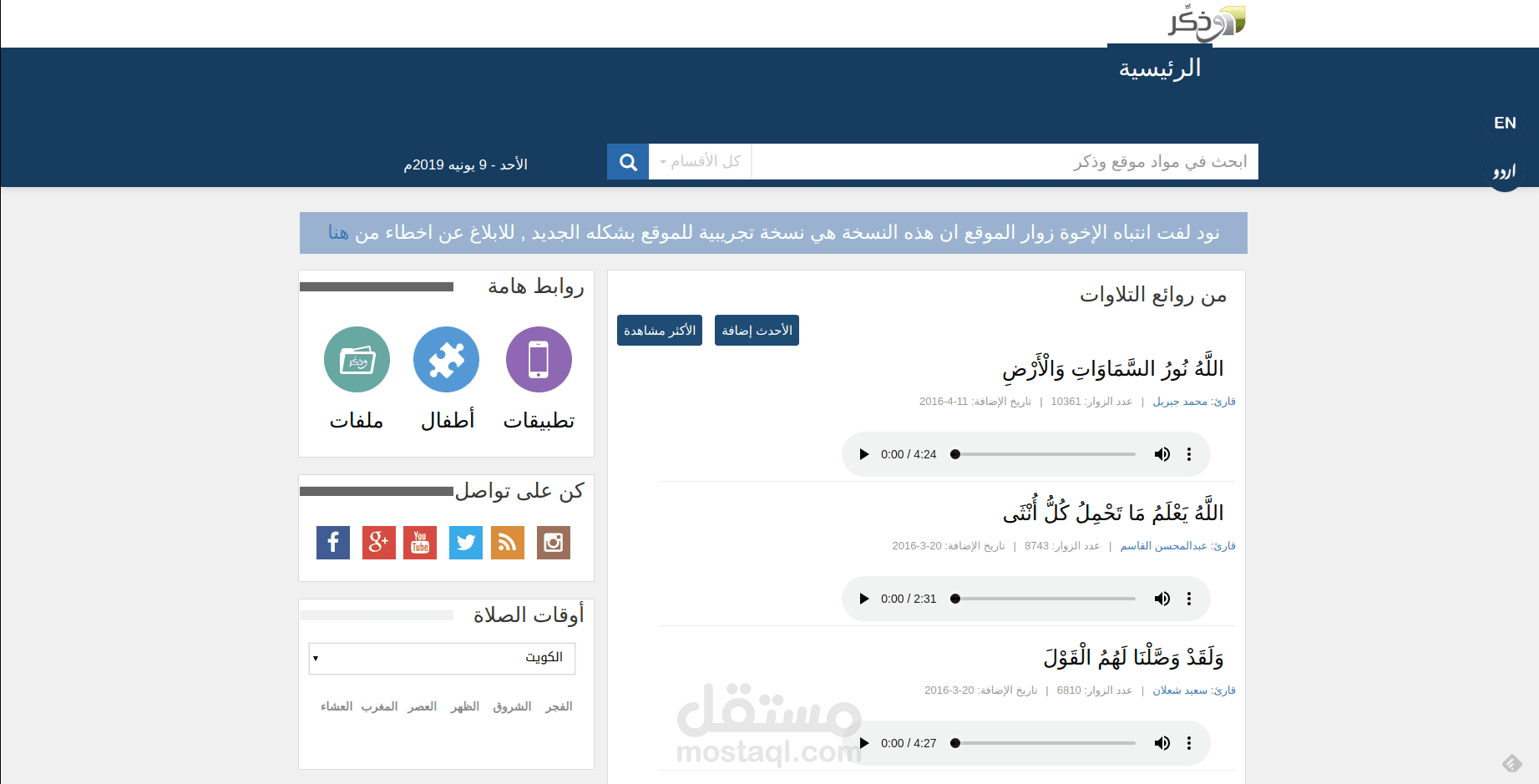Click the تطبيقات label under phone icon
The image size is (1539, 784).
[x=539, y=421]
